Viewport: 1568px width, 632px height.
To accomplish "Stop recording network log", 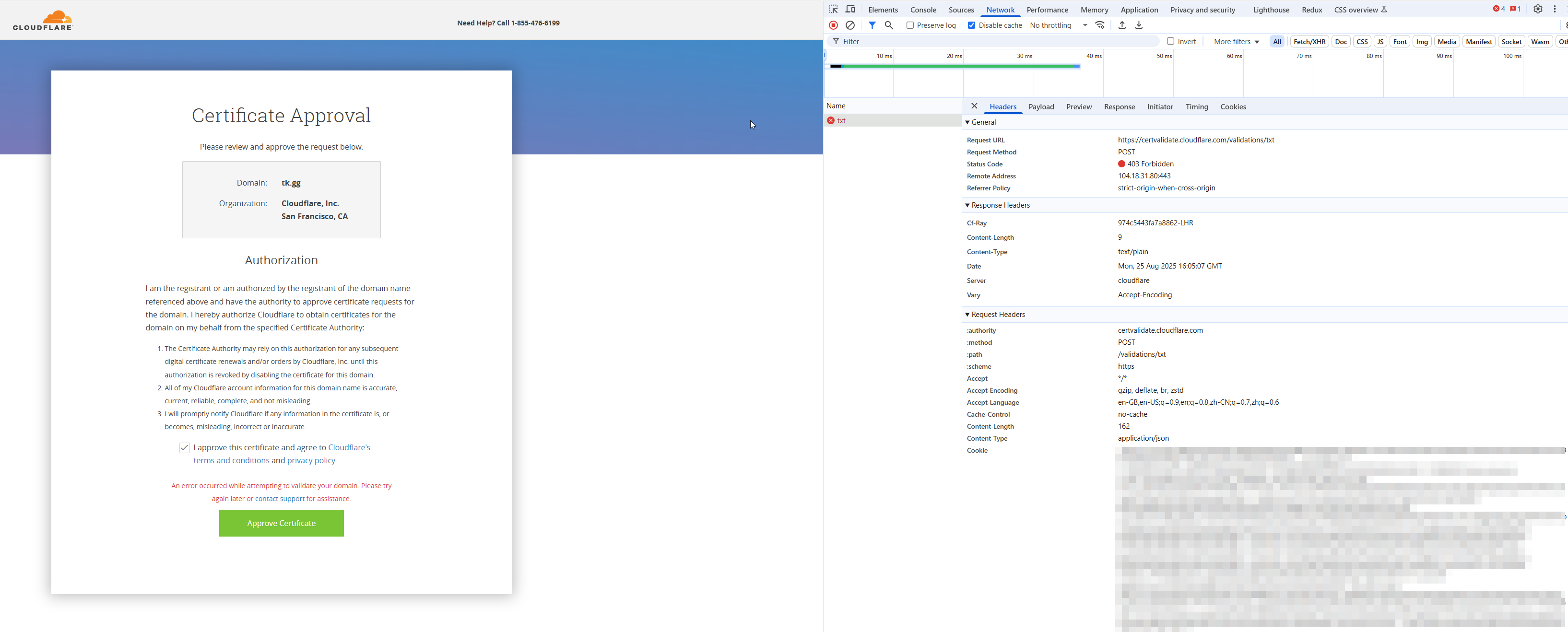I will coord(833,25).
